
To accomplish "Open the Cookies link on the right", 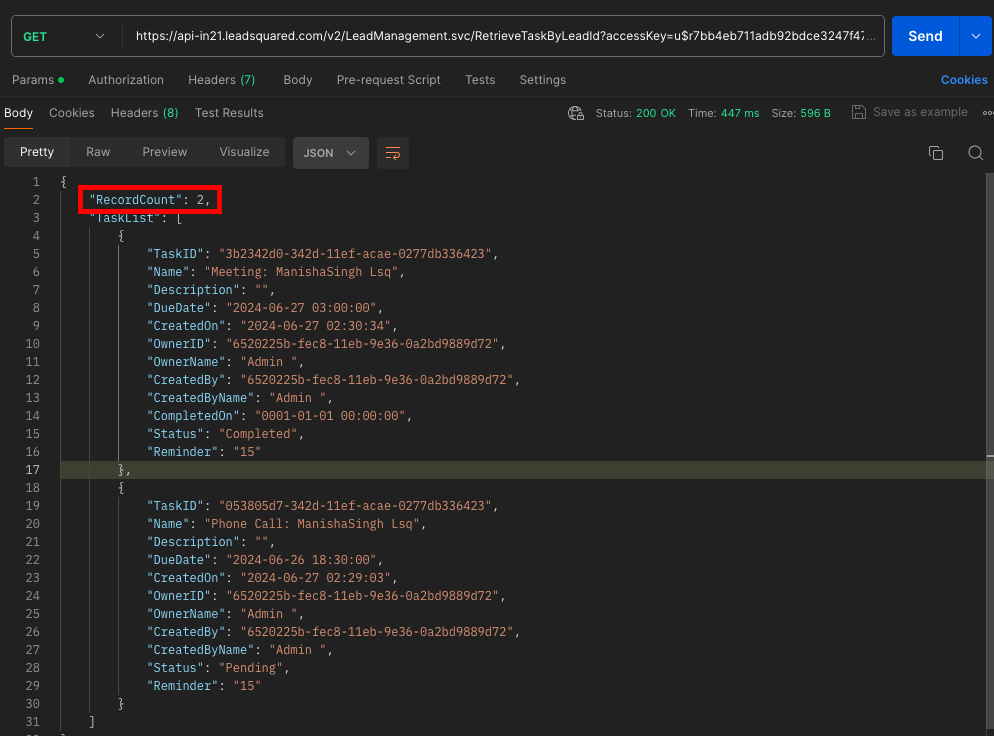I will tap(964, 80).
